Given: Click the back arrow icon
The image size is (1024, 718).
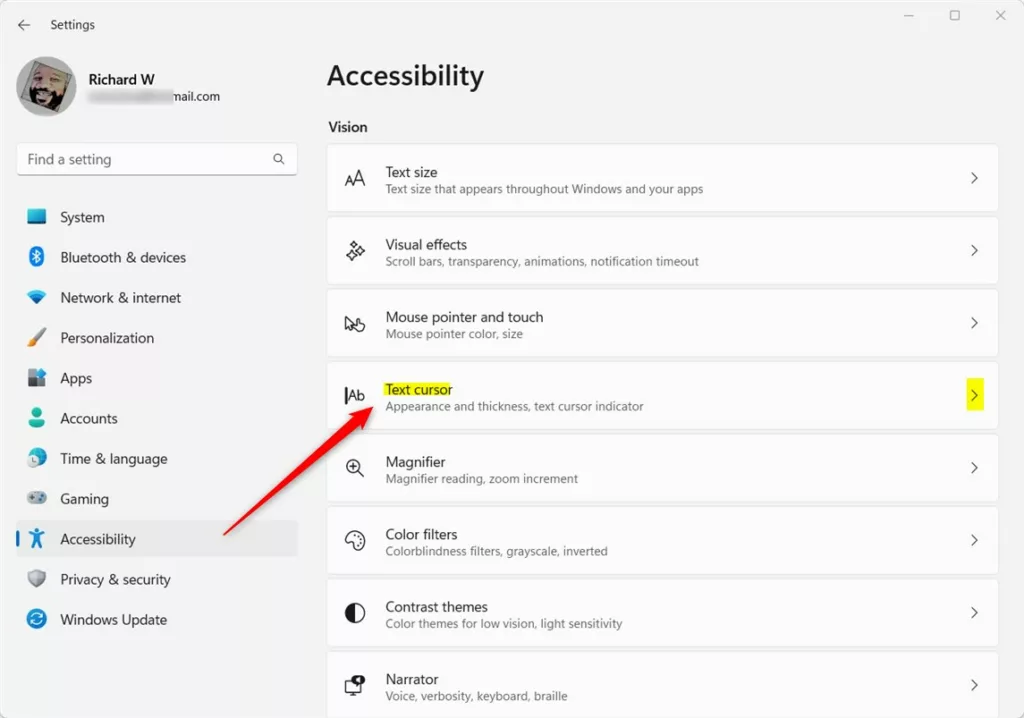Looking at the screenshot, I should point(24,25).
